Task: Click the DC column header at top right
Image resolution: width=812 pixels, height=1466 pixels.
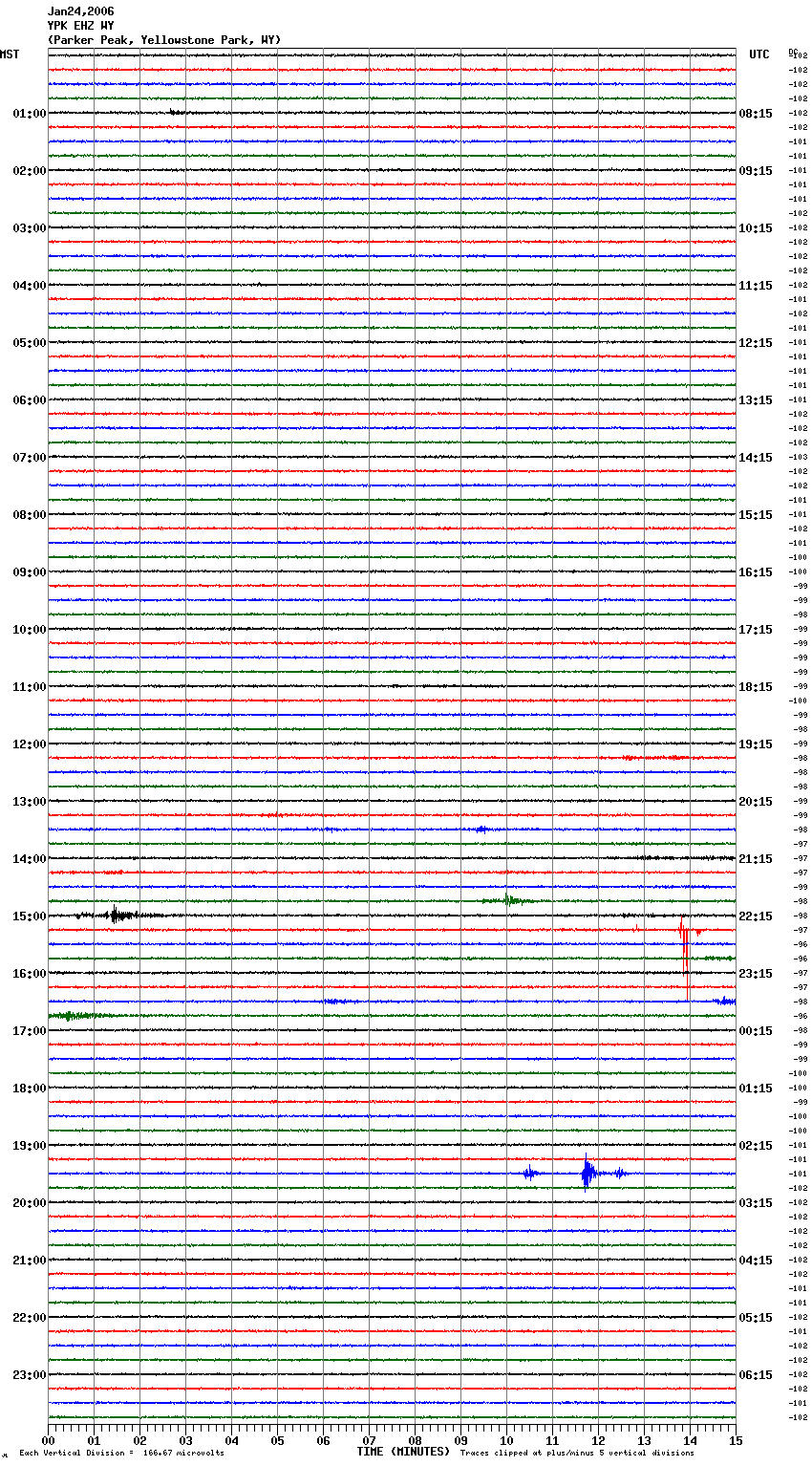Action: (x=793, y=51)
